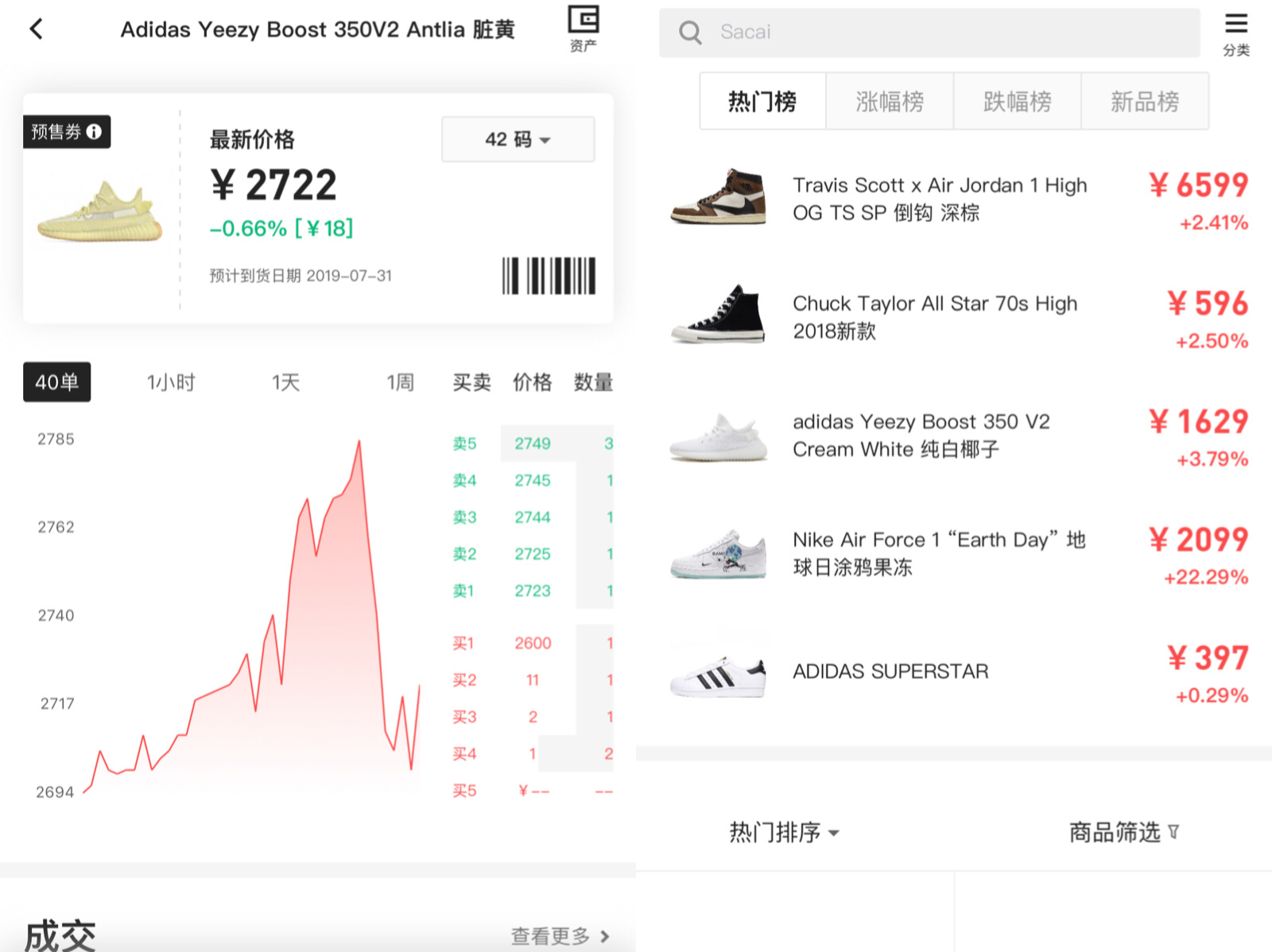This screenshot has width=1272, height=952.
Task: Switch to the 新品榜 tab
Action: point(1145,101)
